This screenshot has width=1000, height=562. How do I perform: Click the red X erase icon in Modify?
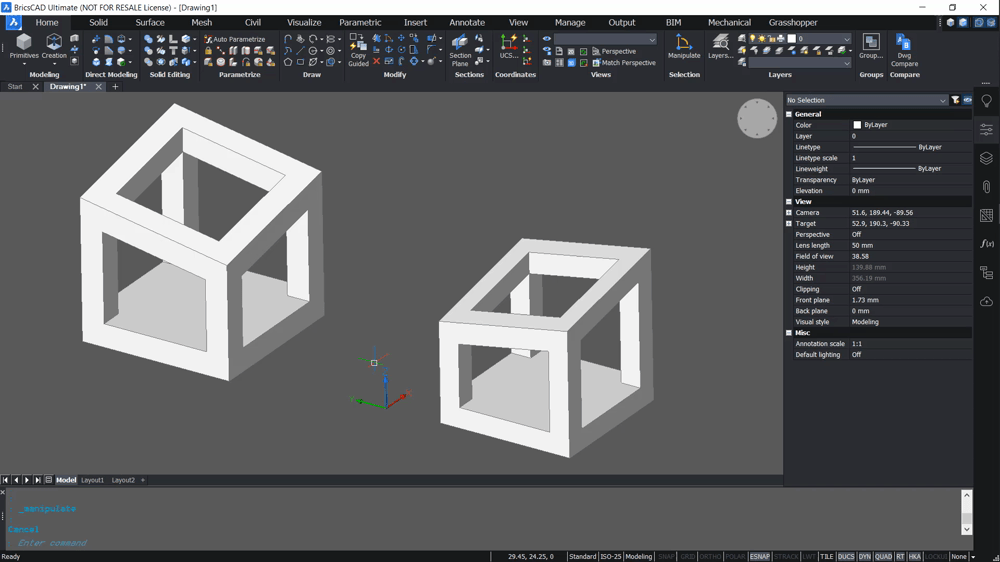(376, 61)
